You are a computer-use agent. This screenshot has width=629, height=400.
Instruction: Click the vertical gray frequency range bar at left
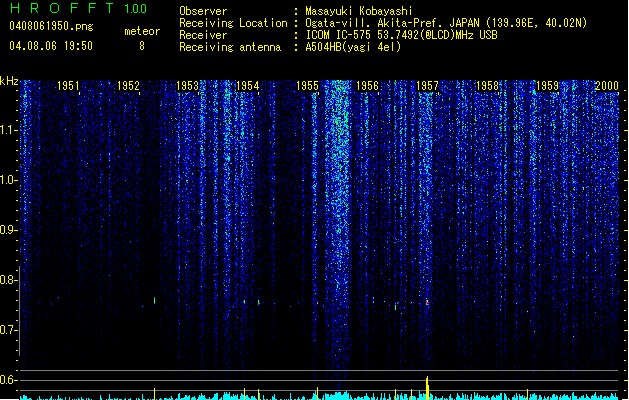point(19,310)
